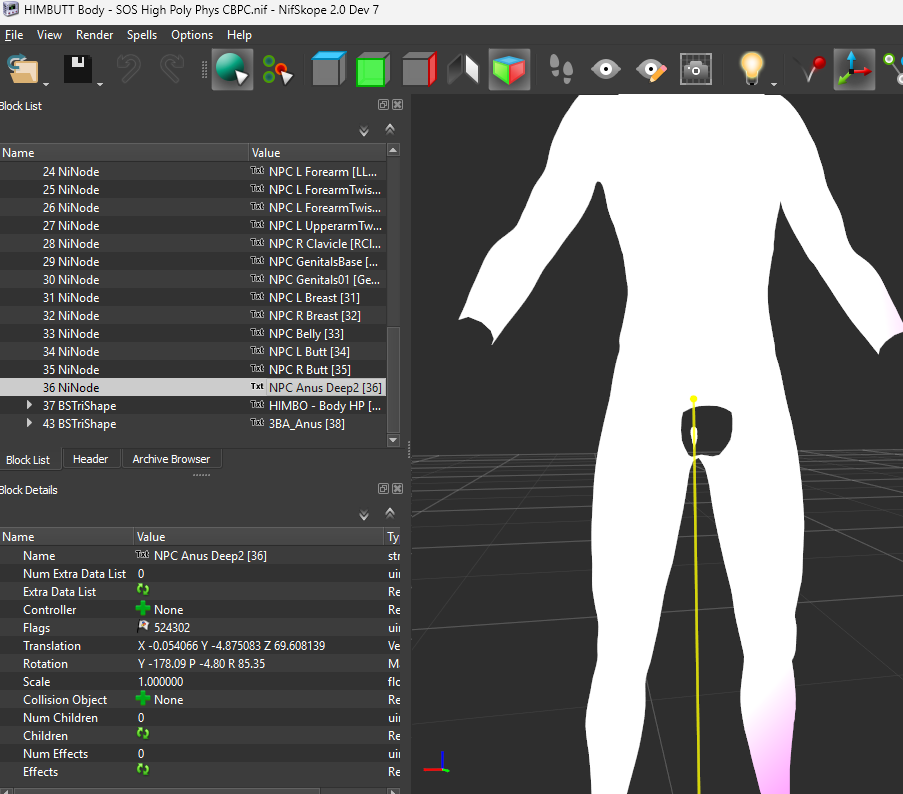Image resolution: width=903 pixels, height=794 pixels.
Task: Toggle the lighting lightbulb icon
Action: pos(752,69)
